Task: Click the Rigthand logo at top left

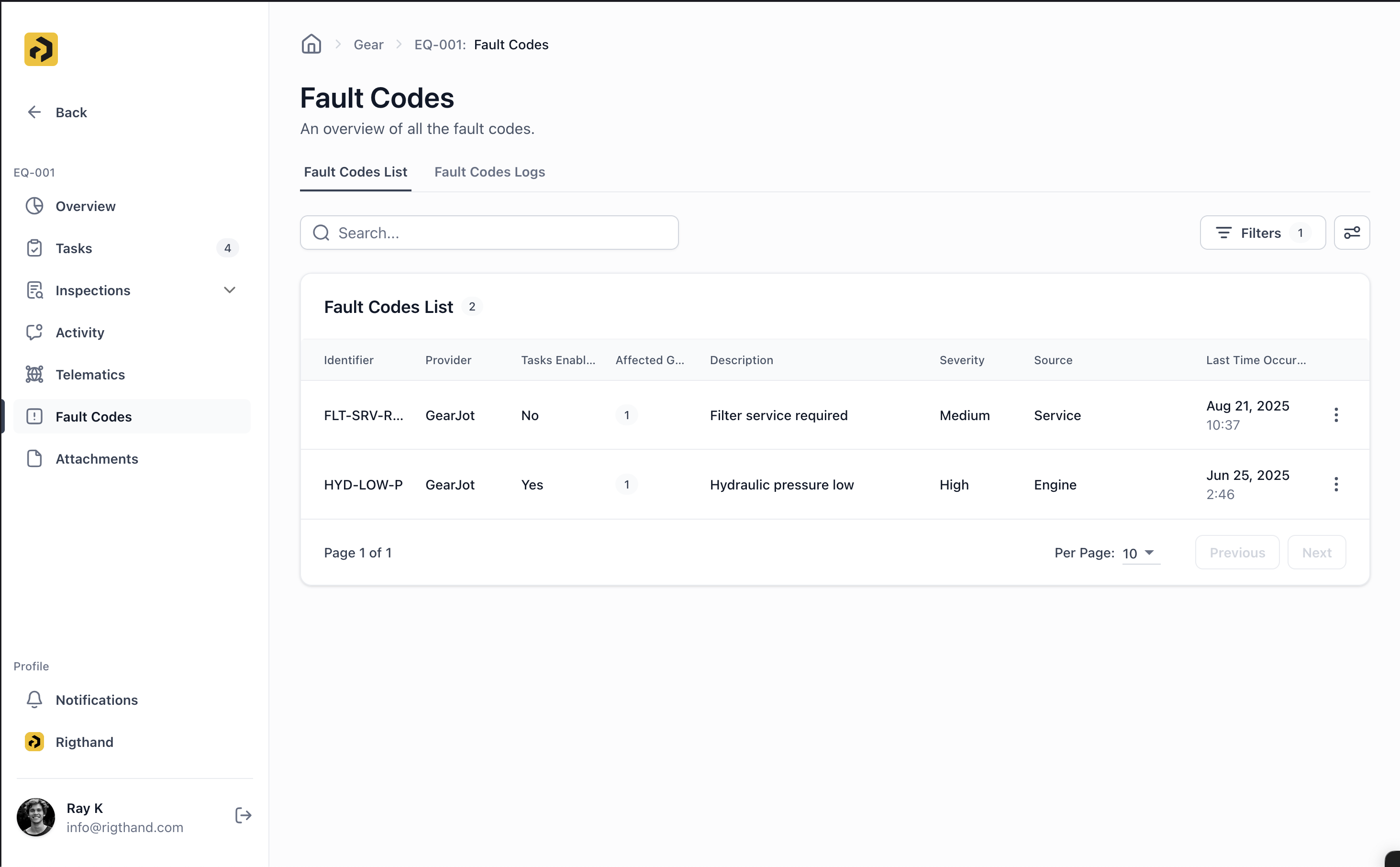Action: click(x=41, y=49)
